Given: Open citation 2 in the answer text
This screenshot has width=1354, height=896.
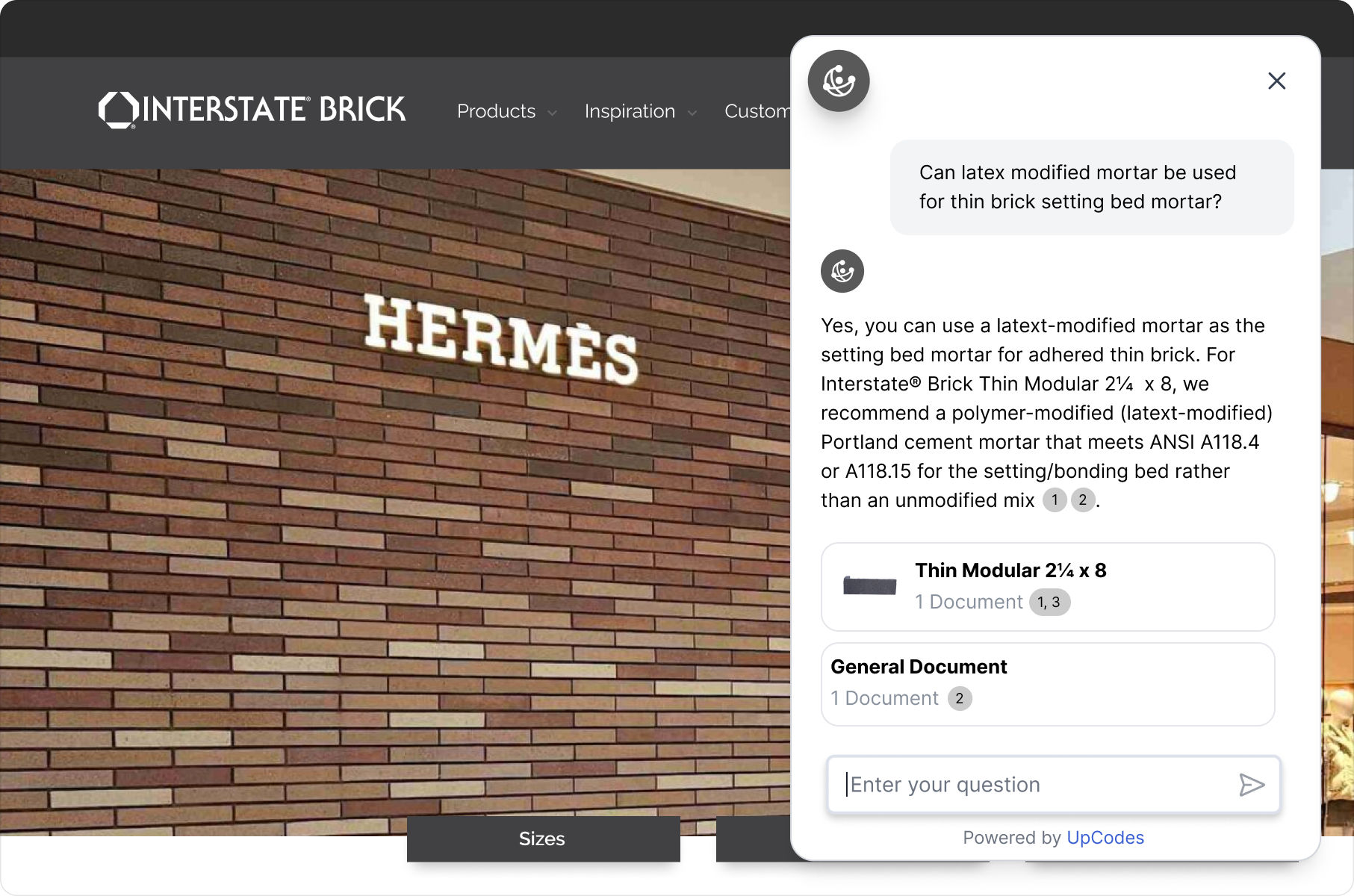Looking at the screenshot, I should click(x=1083, y=500).
